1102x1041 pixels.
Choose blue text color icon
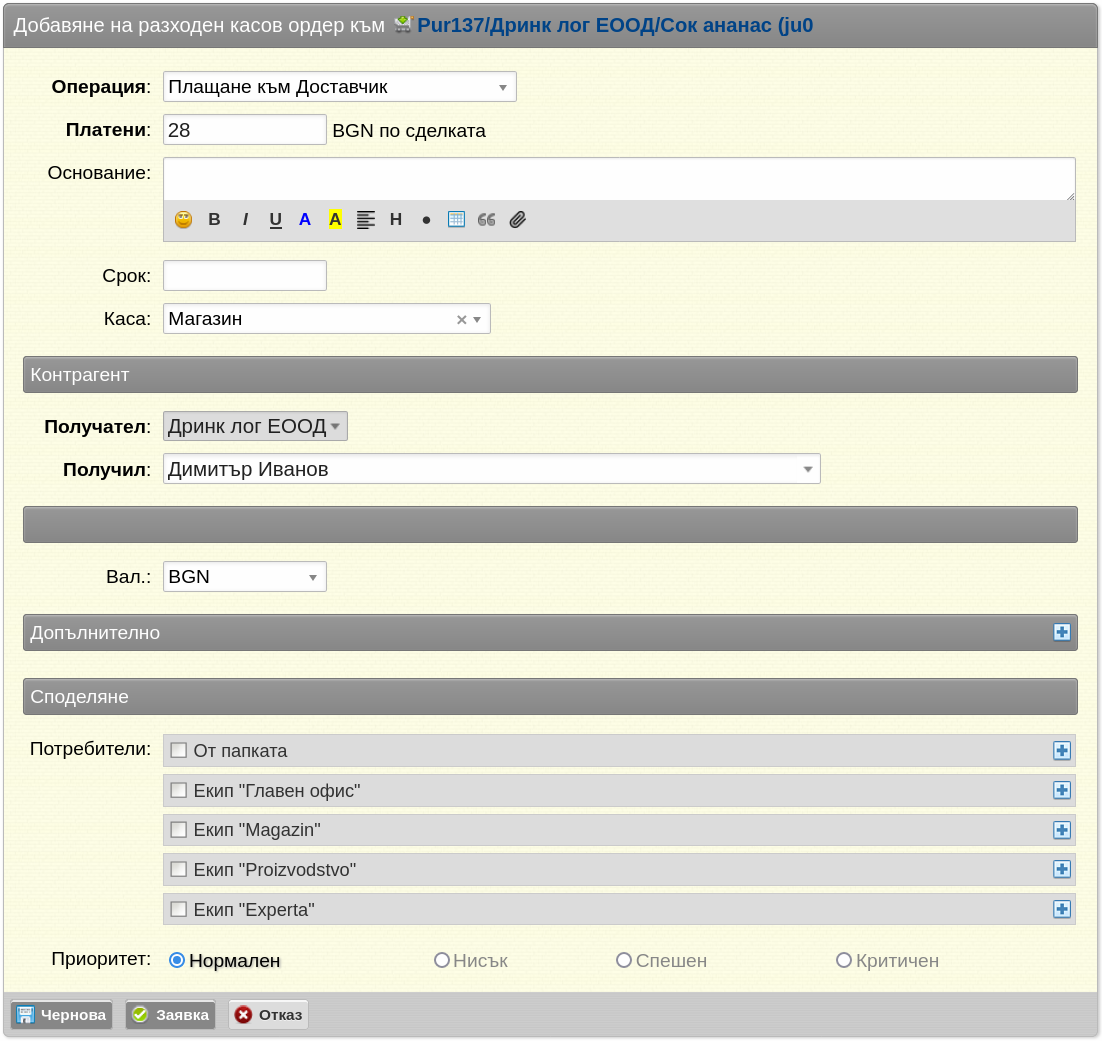305,220
